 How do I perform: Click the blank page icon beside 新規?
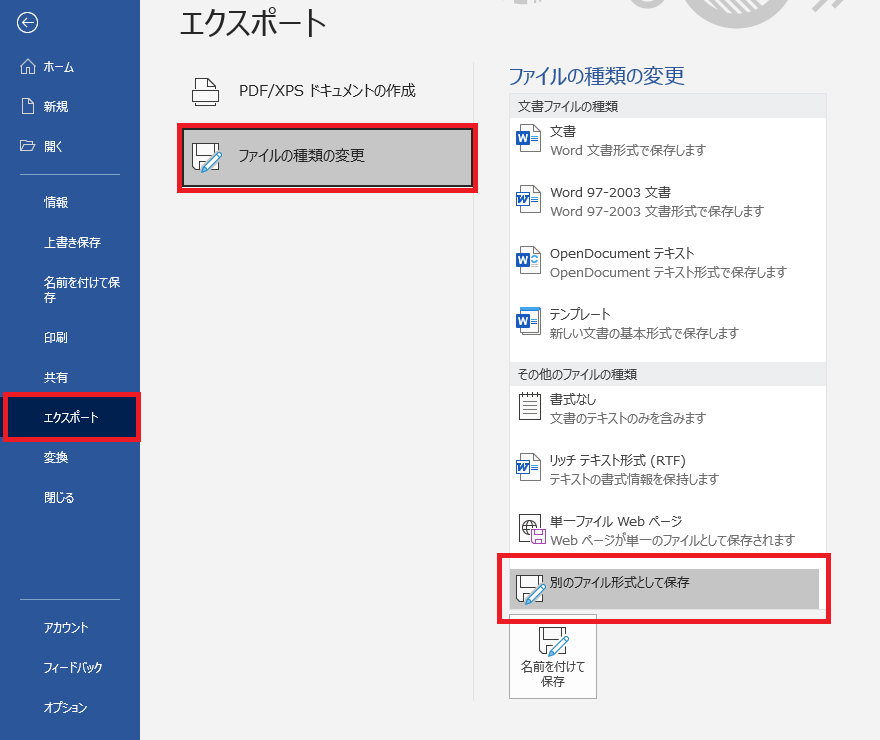point(28,106)
